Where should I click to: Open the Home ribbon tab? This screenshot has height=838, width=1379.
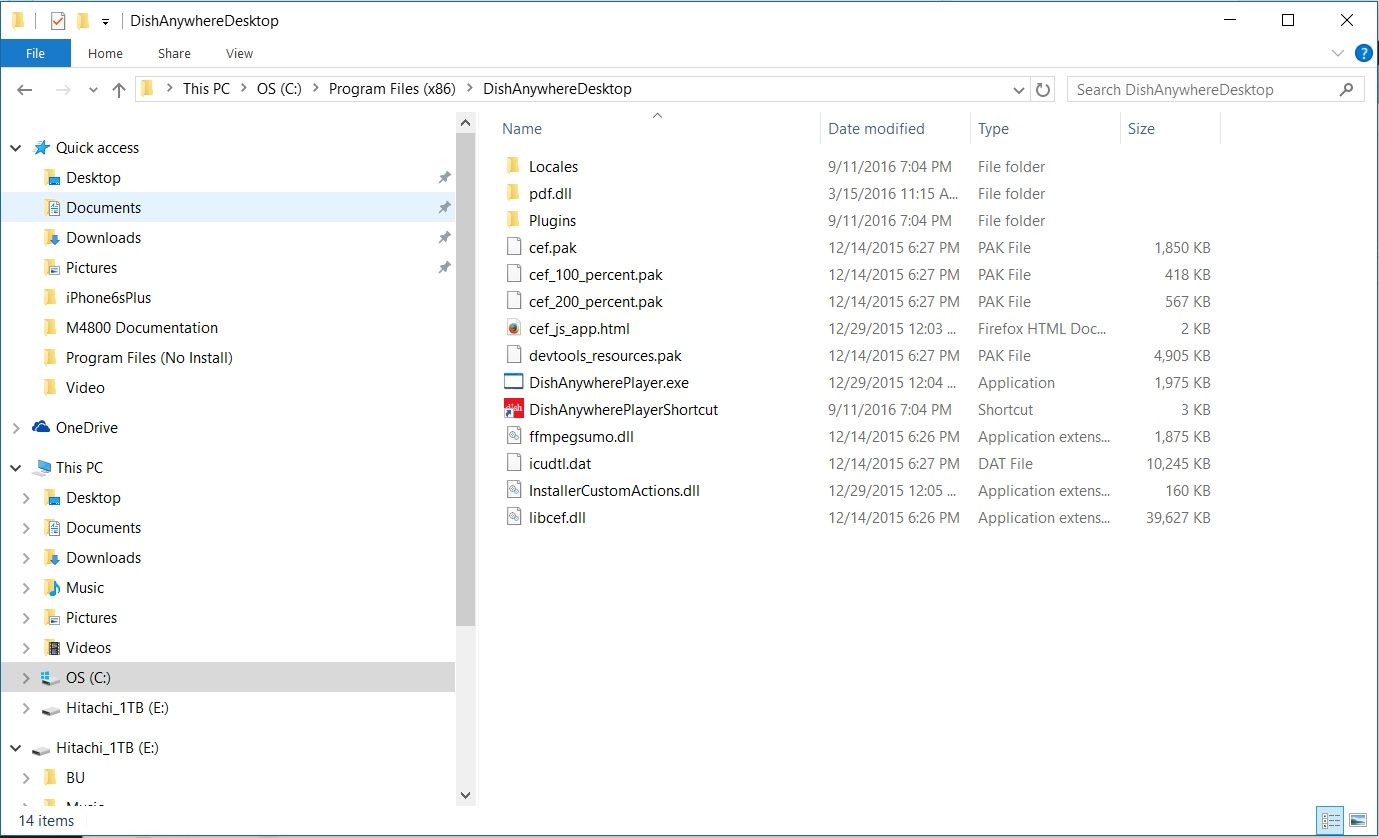[x=105, y=53]
